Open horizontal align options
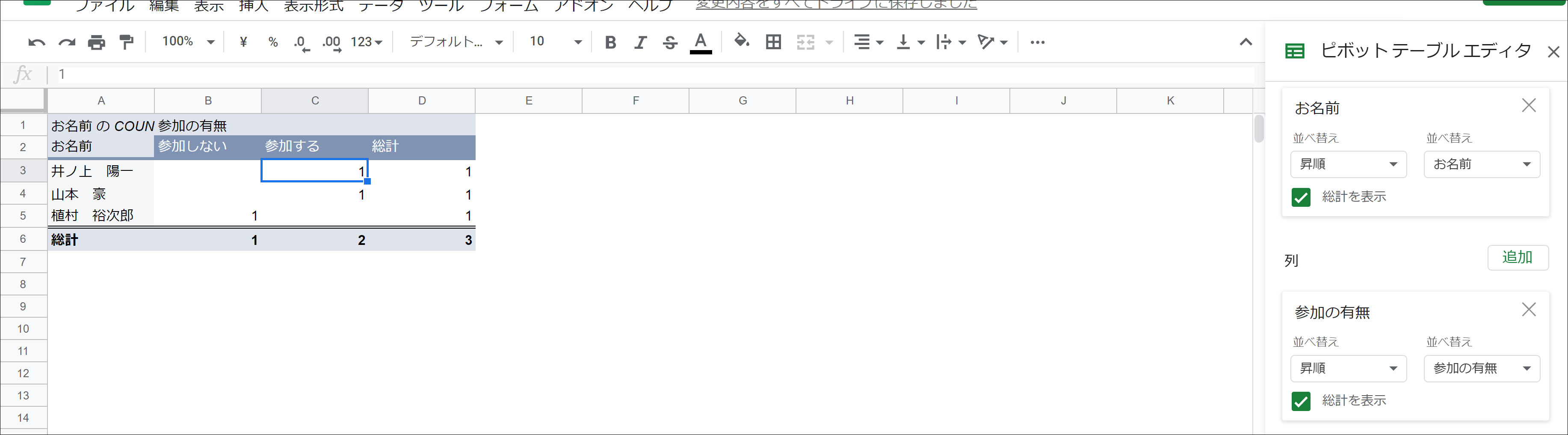The width and height of the screenshot is (1568, 435). coord(868,42)
